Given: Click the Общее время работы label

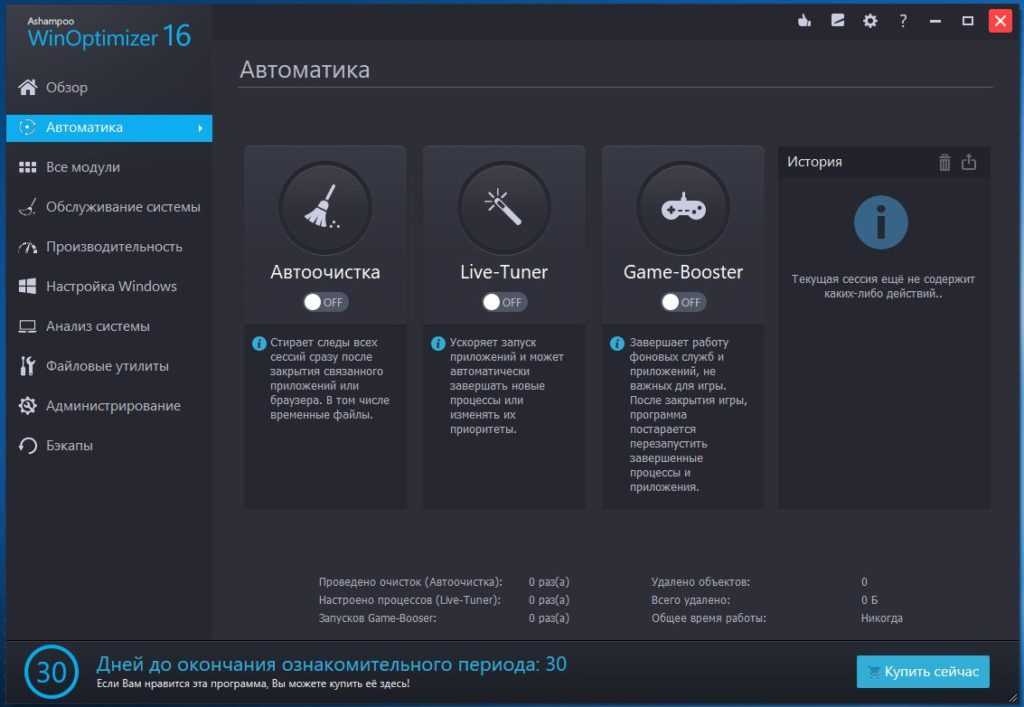Looking at the screenshot, I should coord(709,618).
